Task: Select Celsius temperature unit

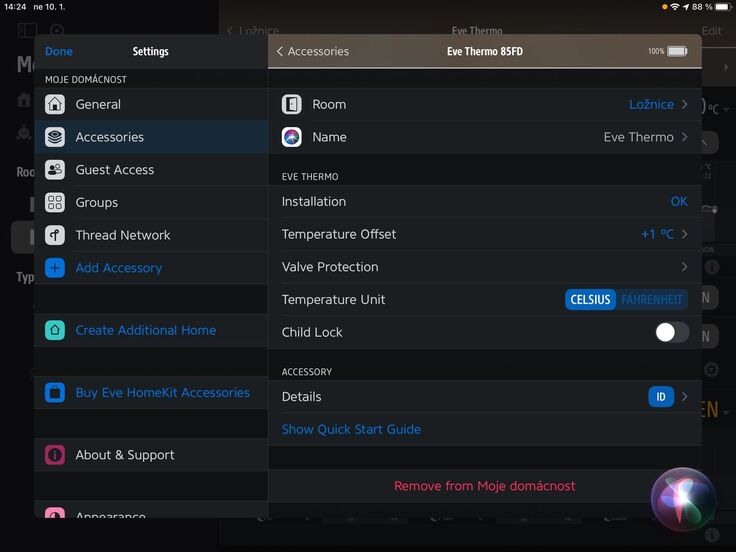Action: point(590,300)
